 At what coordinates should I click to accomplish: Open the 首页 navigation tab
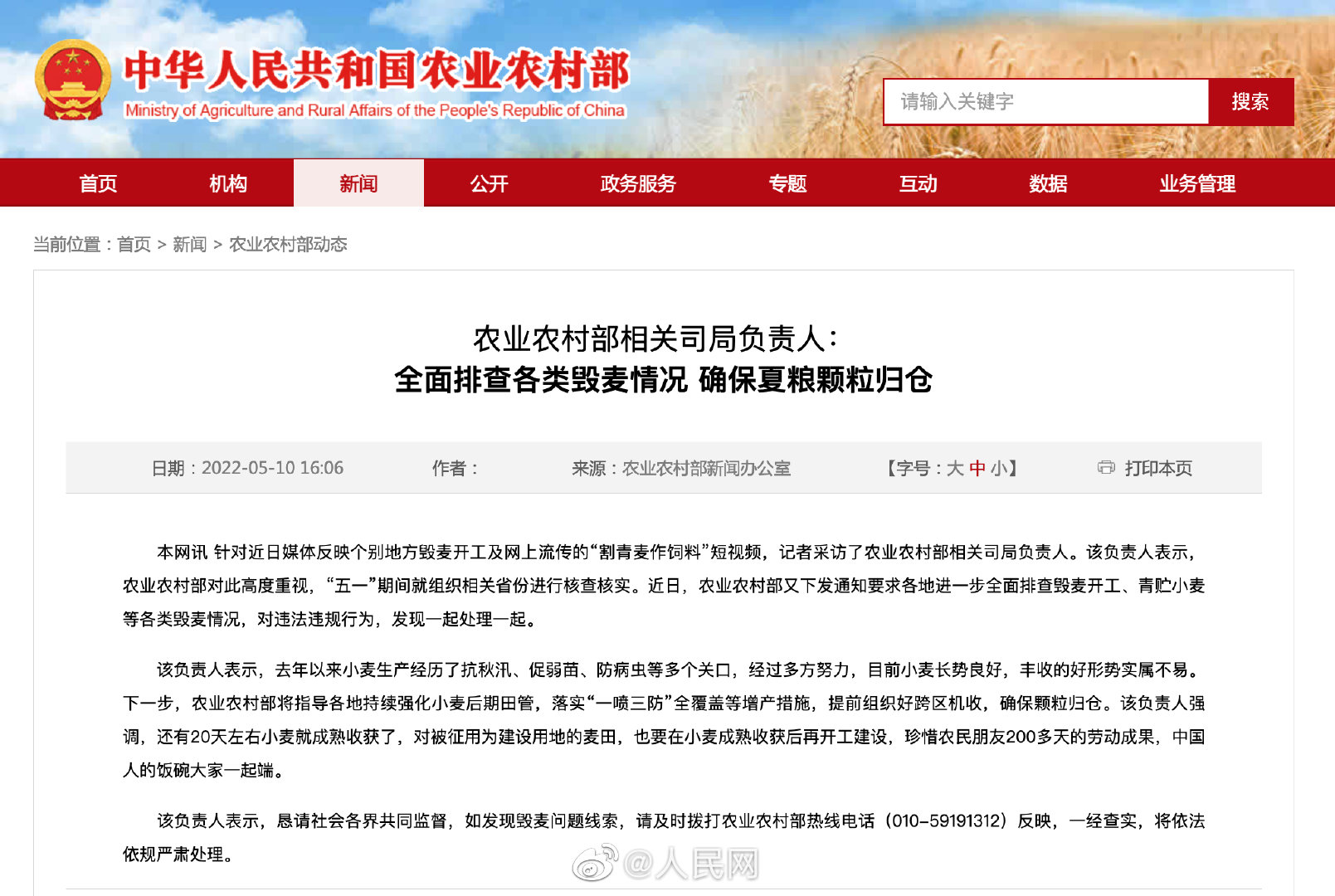(x=98, y=183)
